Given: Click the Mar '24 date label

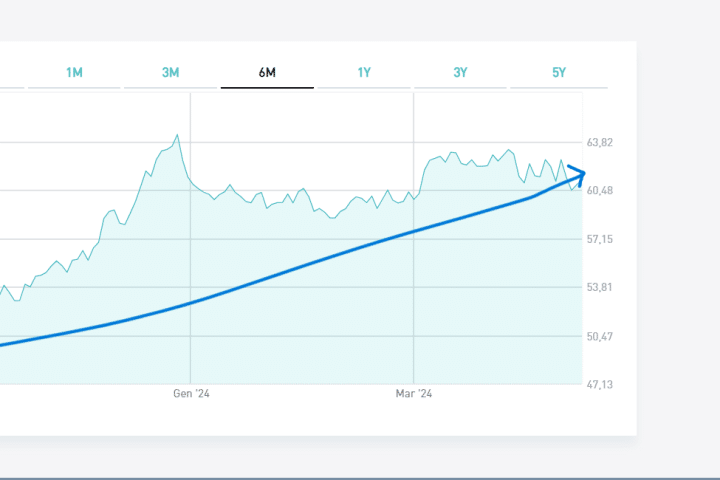Looking at the screenshot, I should point(414,394).
